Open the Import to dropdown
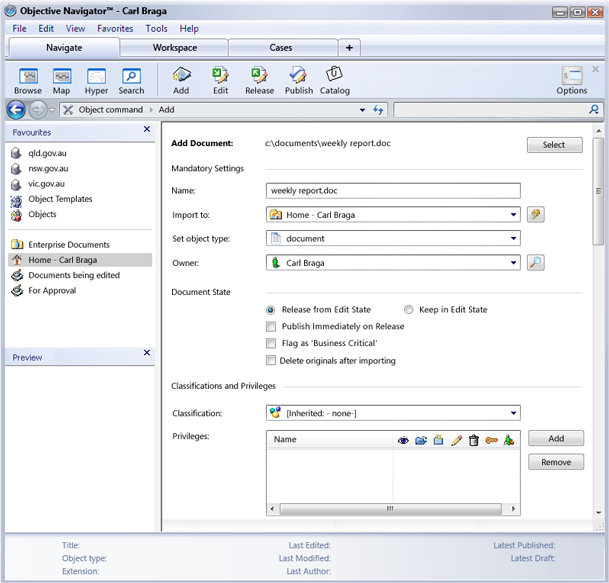609x583 pixels. (x=513, y=214)
